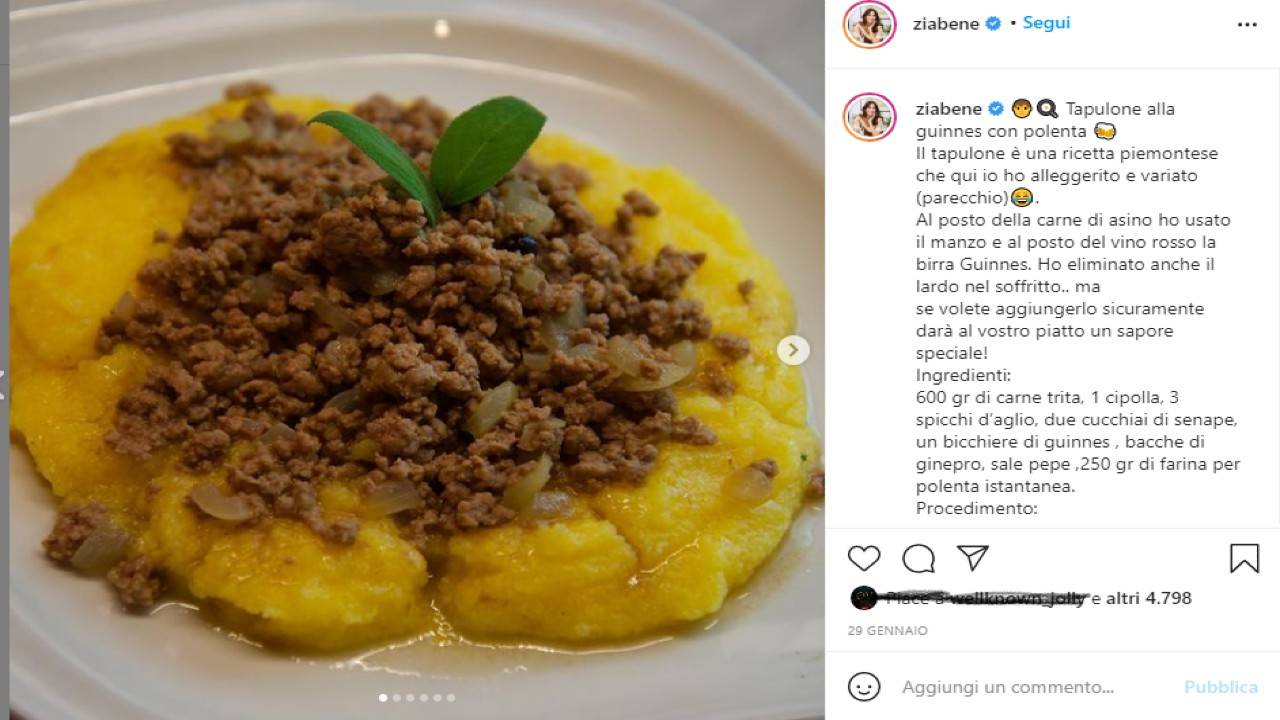Open ziabene avatar beside the caption
Viewport: 1280px width, 720px height.
pyautogui.click(x=869, y=117)
